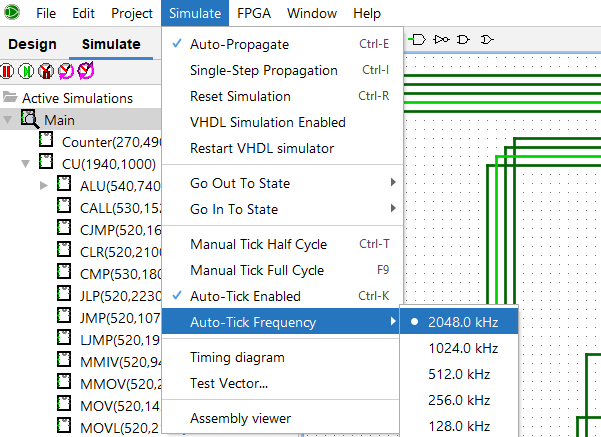Disable the Auto-Tick Enabled option
This screenshot has height=437, width=601.
[244, 296]
